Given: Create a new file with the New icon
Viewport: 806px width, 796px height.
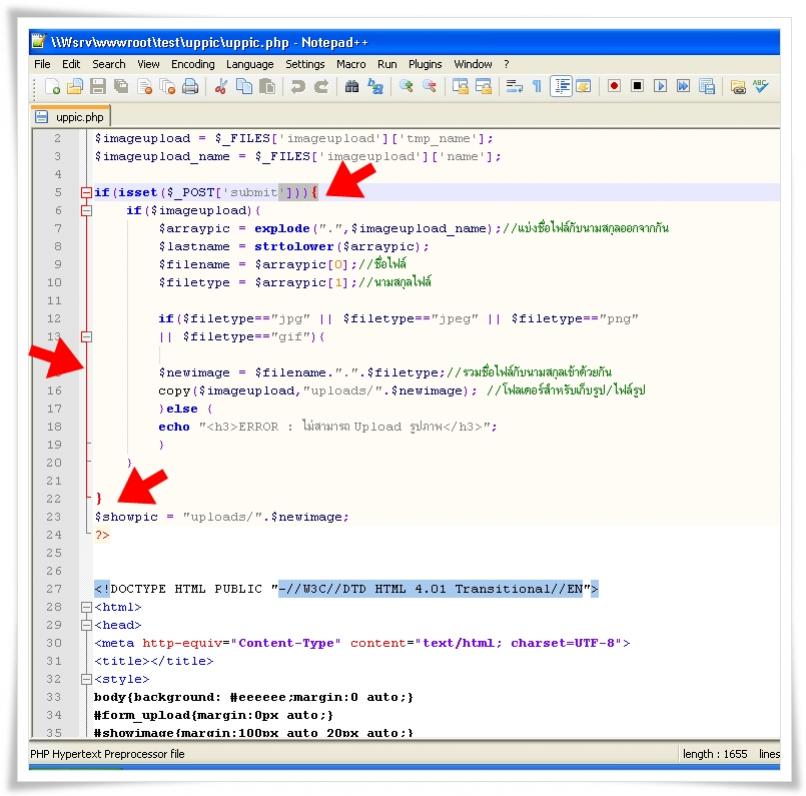Looking at the screenshot, I should (x=52, y=86).
